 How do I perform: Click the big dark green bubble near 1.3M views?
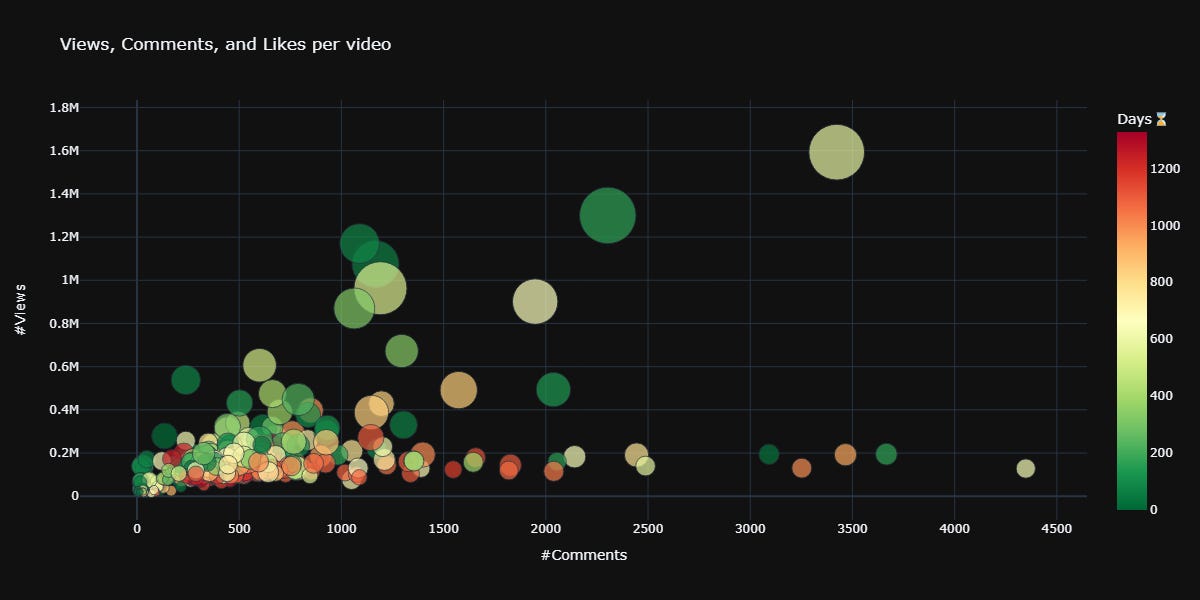point(607,215)
